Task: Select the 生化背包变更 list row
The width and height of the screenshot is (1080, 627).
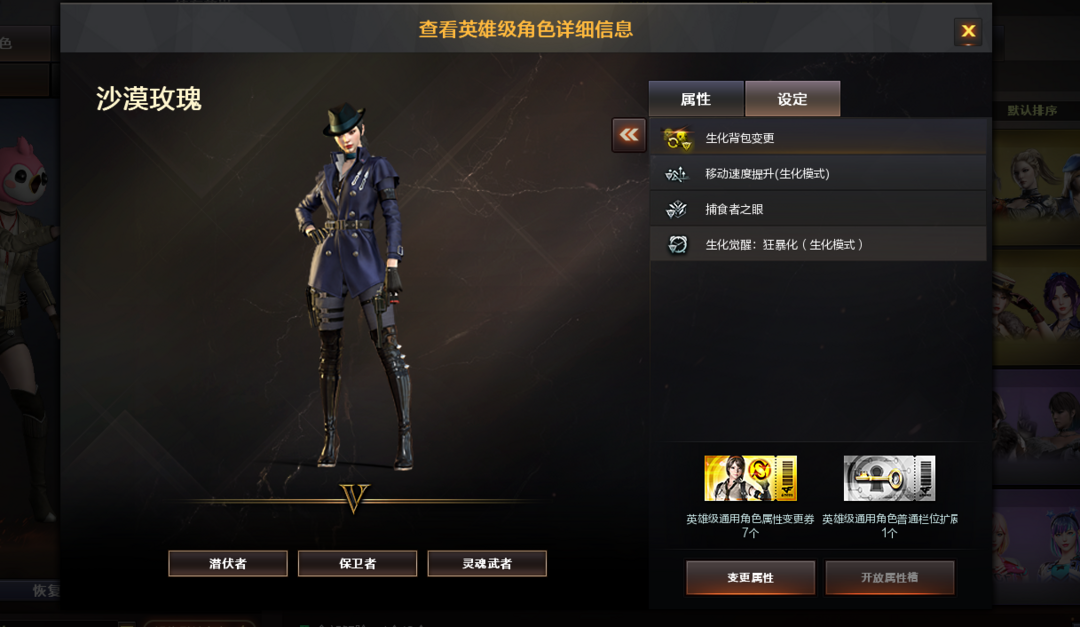Action: click(818, 138)
